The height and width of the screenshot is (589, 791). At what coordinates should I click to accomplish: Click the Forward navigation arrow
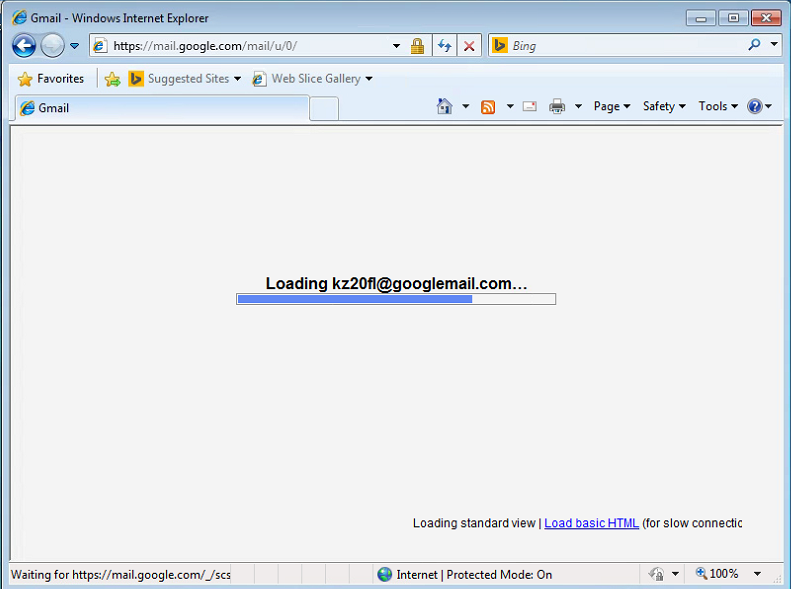[52, 46]
